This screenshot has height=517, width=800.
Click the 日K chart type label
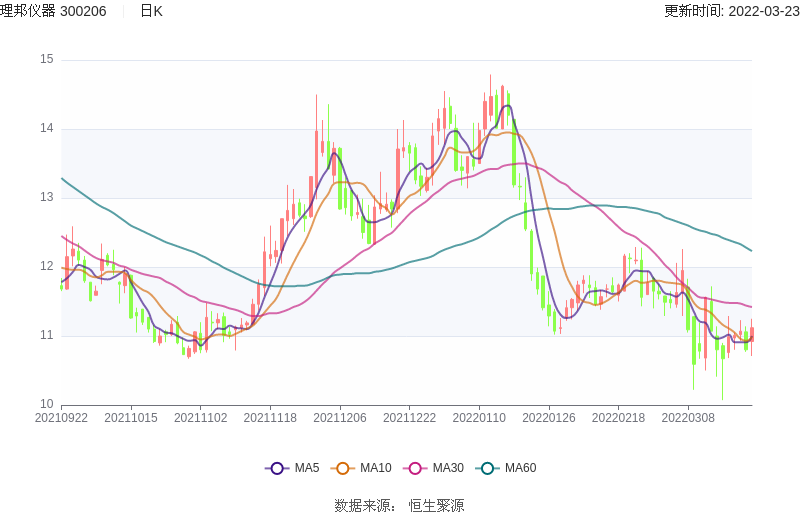pos(151,11)
